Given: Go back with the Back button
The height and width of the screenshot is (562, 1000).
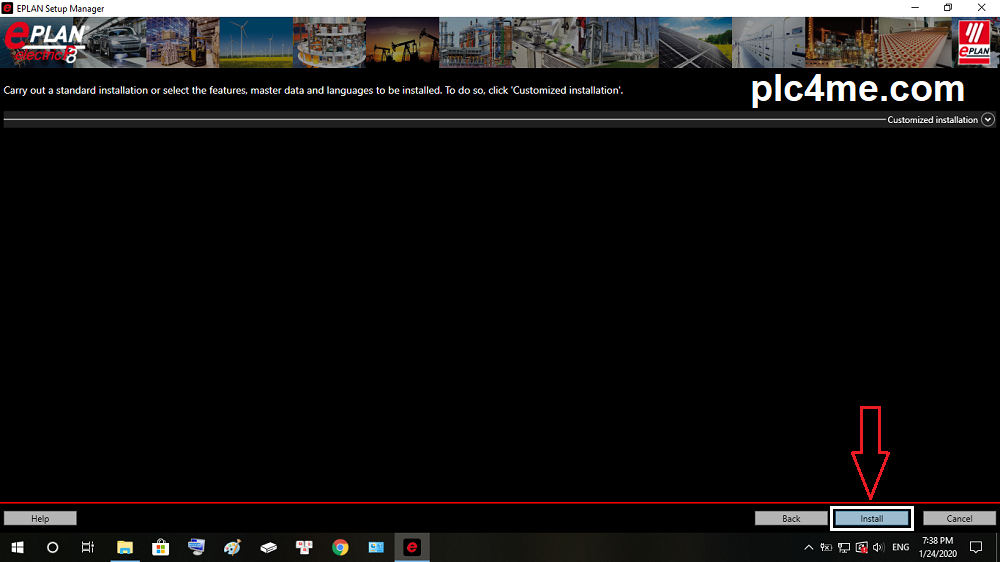Looking at the screenshot, I should click(791, 518).
